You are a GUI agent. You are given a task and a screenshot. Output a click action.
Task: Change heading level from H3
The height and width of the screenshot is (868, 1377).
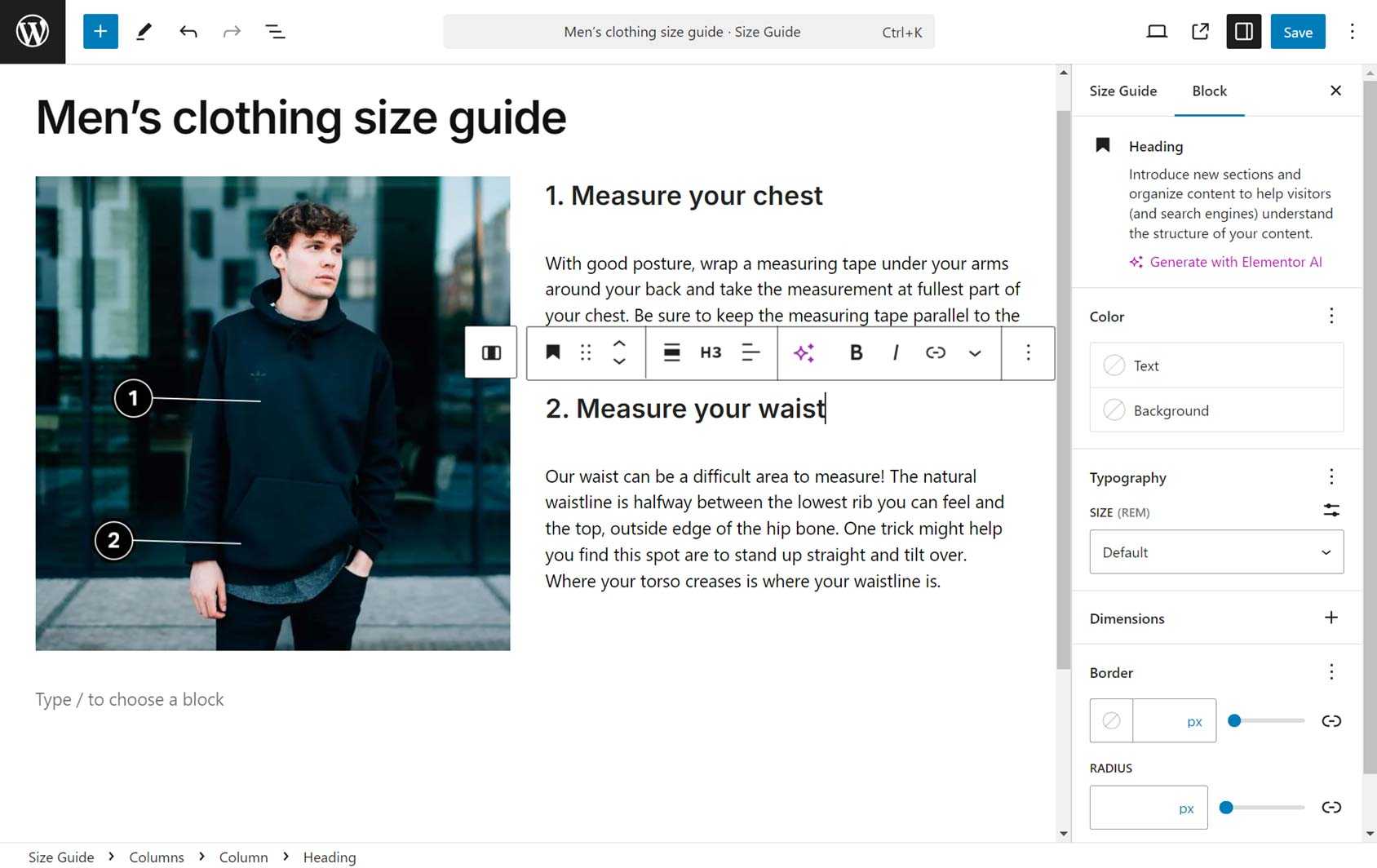(711, 352)
